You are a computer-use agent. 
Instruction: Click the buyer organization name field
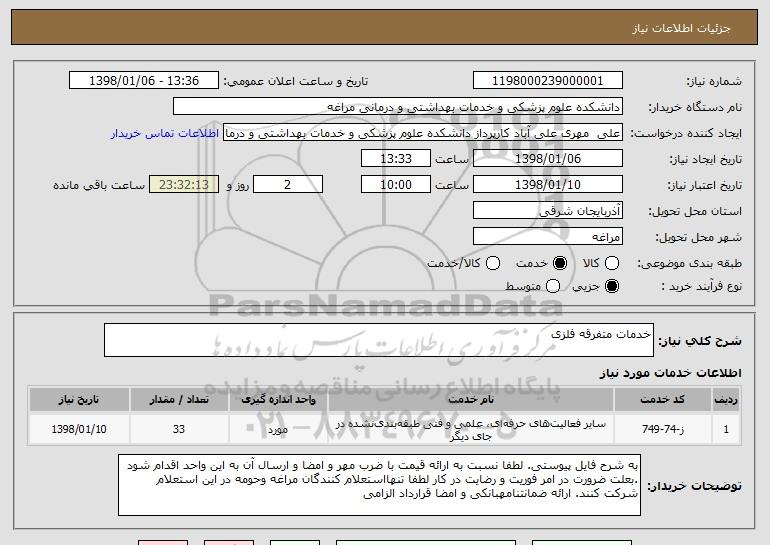398,107
